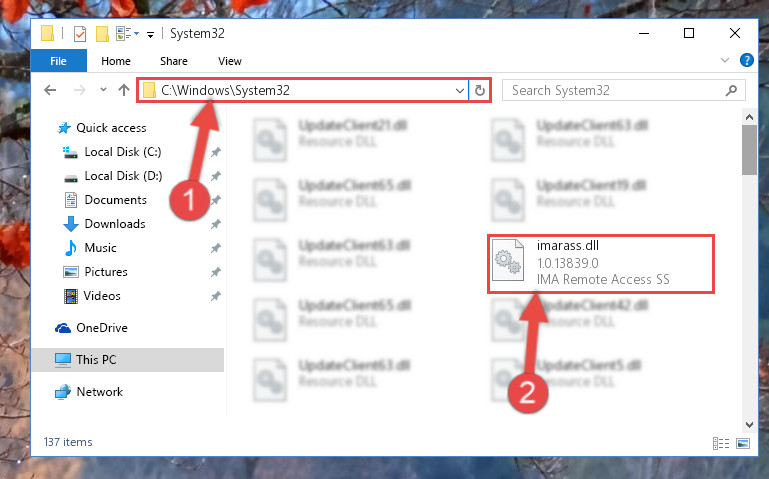Open the Explorer help icon
Viewport: 769px width, 479px height.
click(x=746, y=60)
